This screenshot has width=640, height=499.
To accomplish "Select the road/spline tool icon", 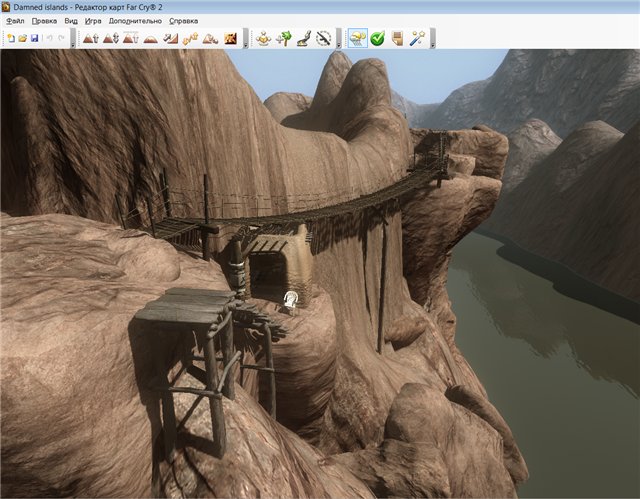I will point(304,38).
